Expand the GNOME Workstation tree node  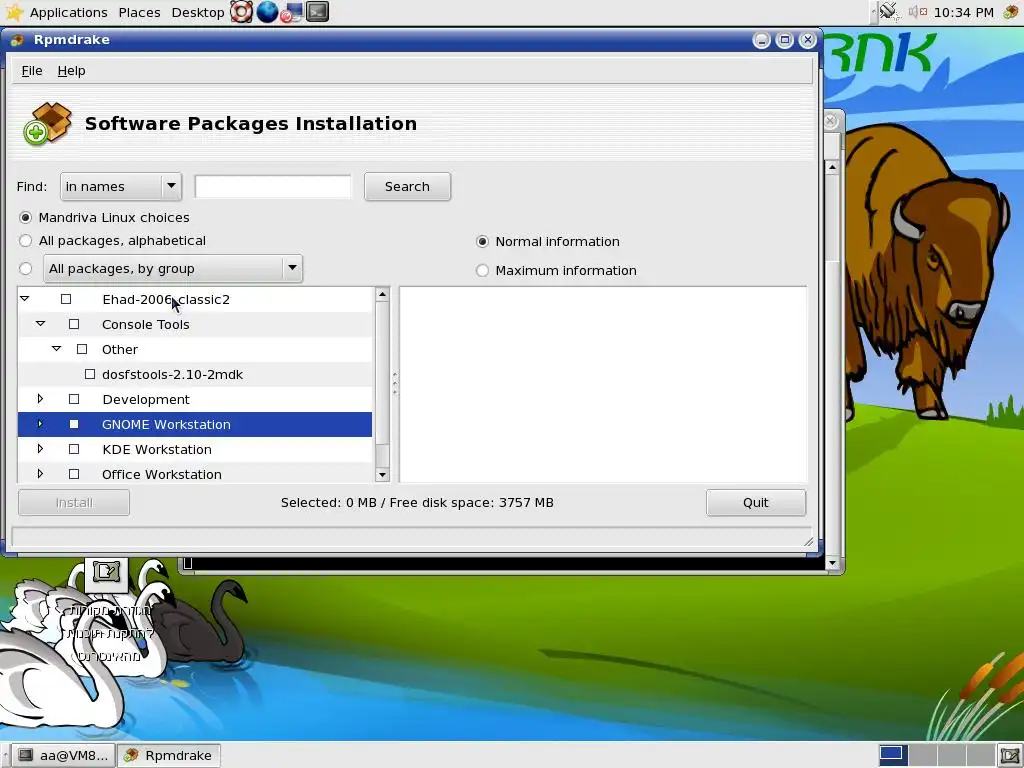[x=40, y=424]
